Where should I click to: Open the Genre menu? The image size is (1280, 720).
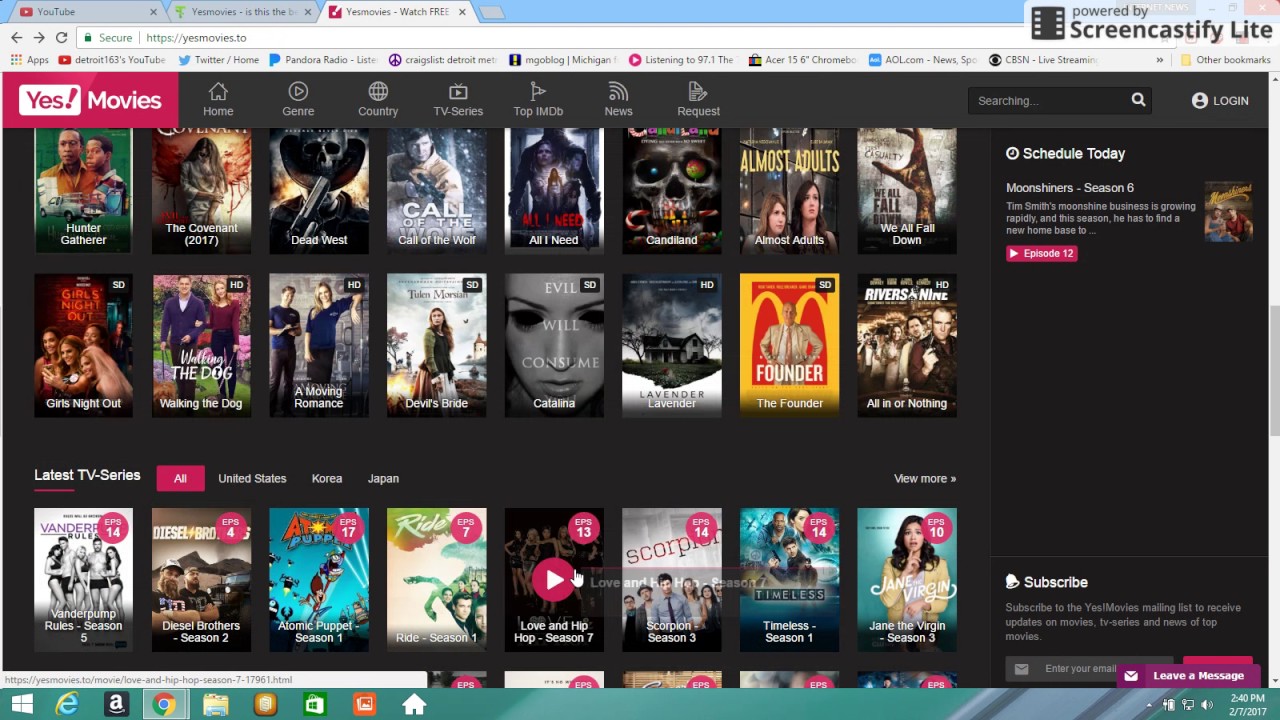click(x=298, y=100)
